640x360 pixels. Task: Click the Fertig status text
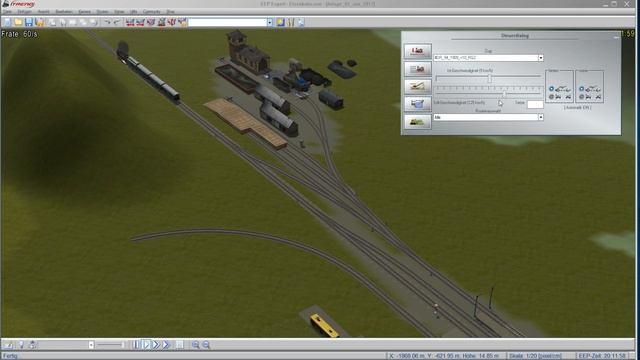pyautogui.click(x=10, y=356)
